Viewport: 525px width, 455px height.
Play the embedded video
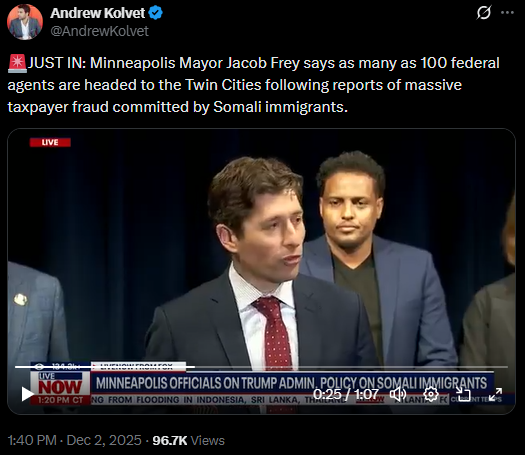tap(27, 394)
